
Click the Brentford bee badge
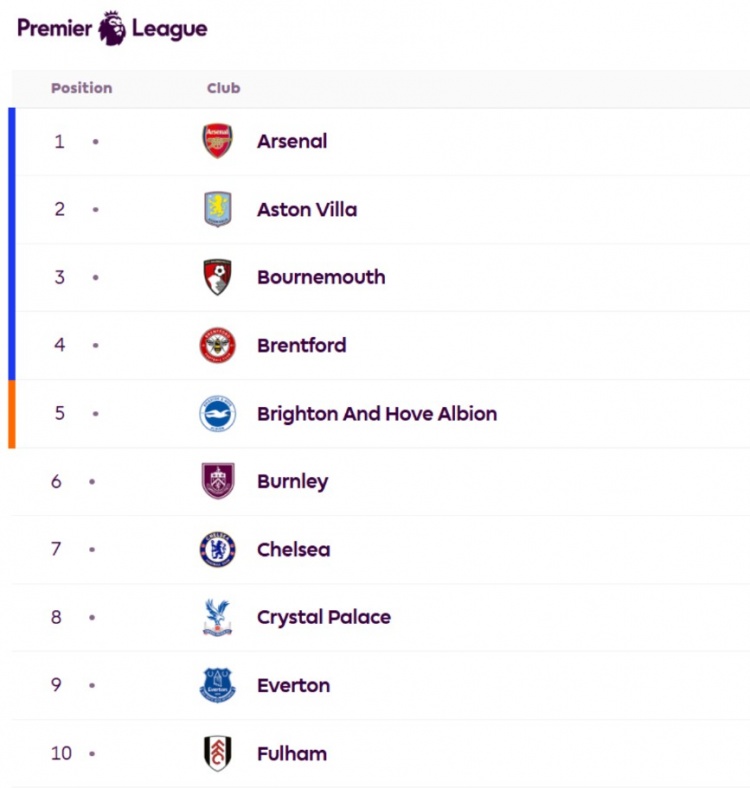point(217,345)
